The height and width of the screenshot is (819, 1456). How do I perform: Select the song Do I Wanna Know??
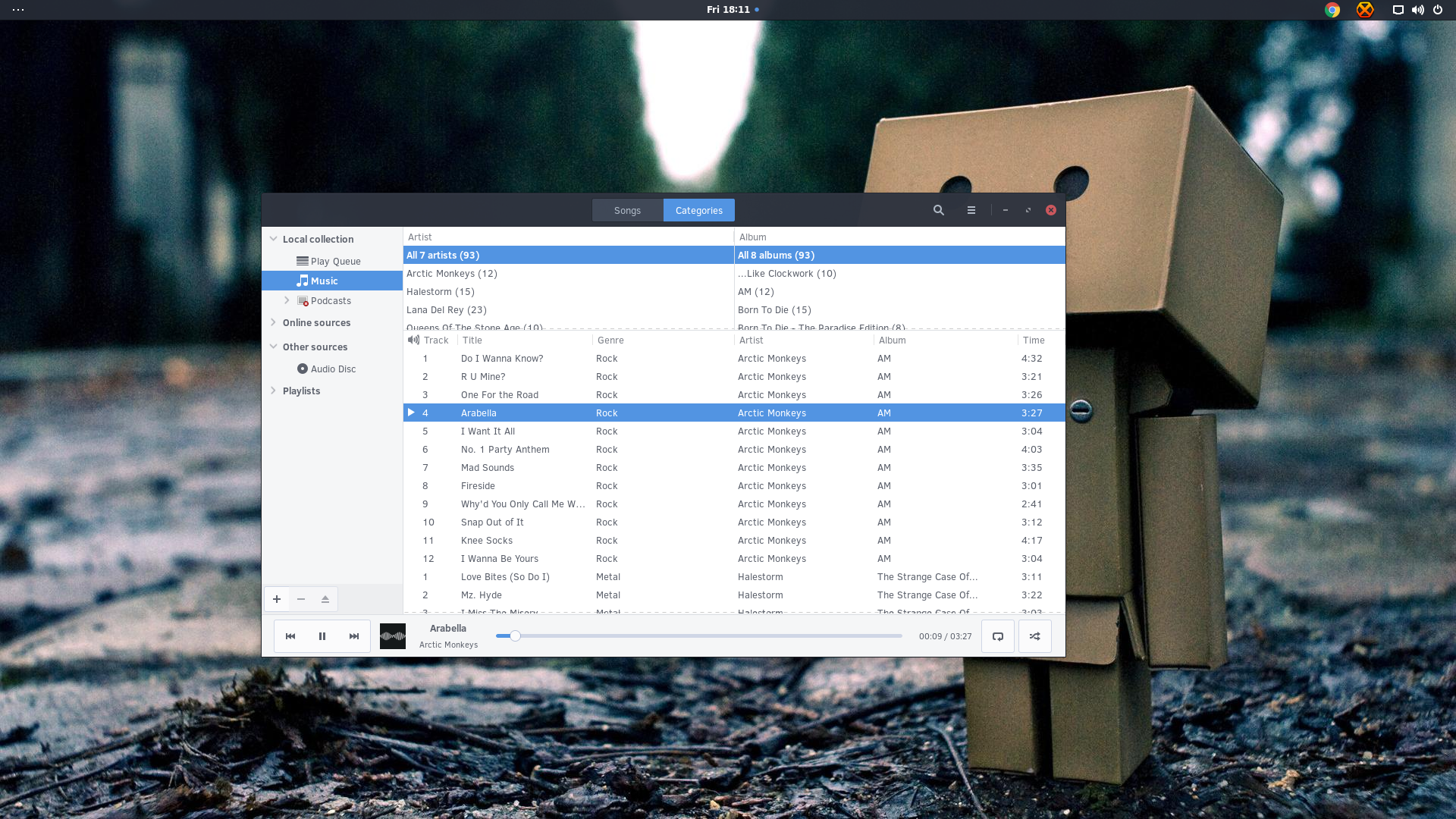coord(734,358)
